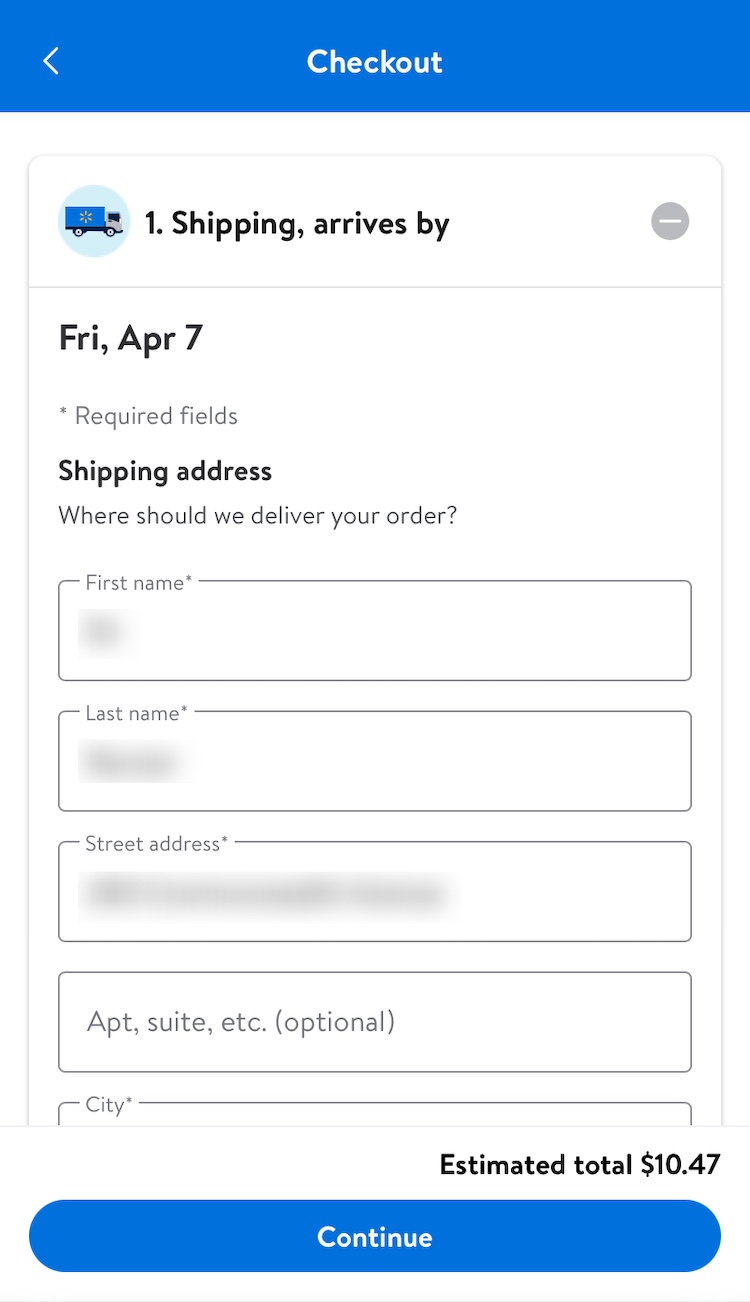Click the Shipping address heading
Viewport: 750px width, 1302px height.
pos(165,471)
